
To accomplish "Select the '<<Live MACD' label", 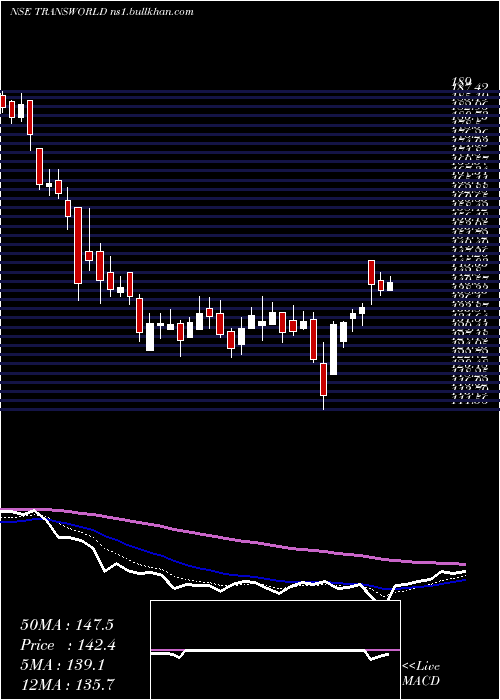I will (x=421, y=674).
